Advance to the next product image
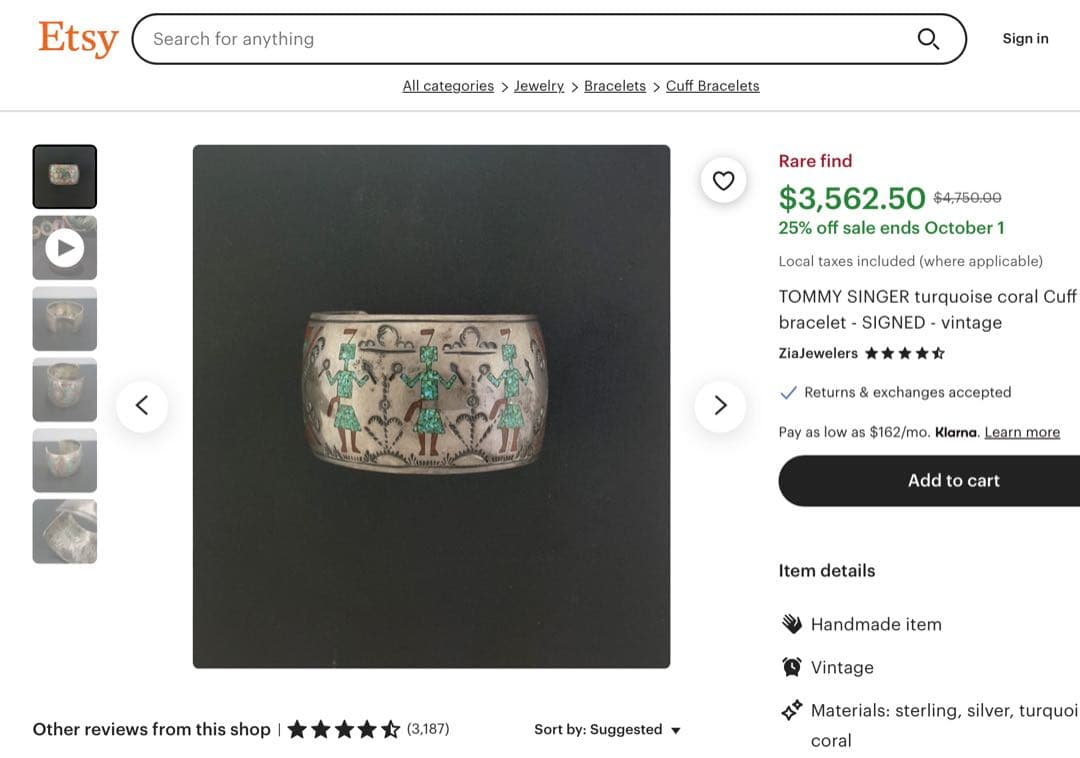 click(x=720, y=406)
